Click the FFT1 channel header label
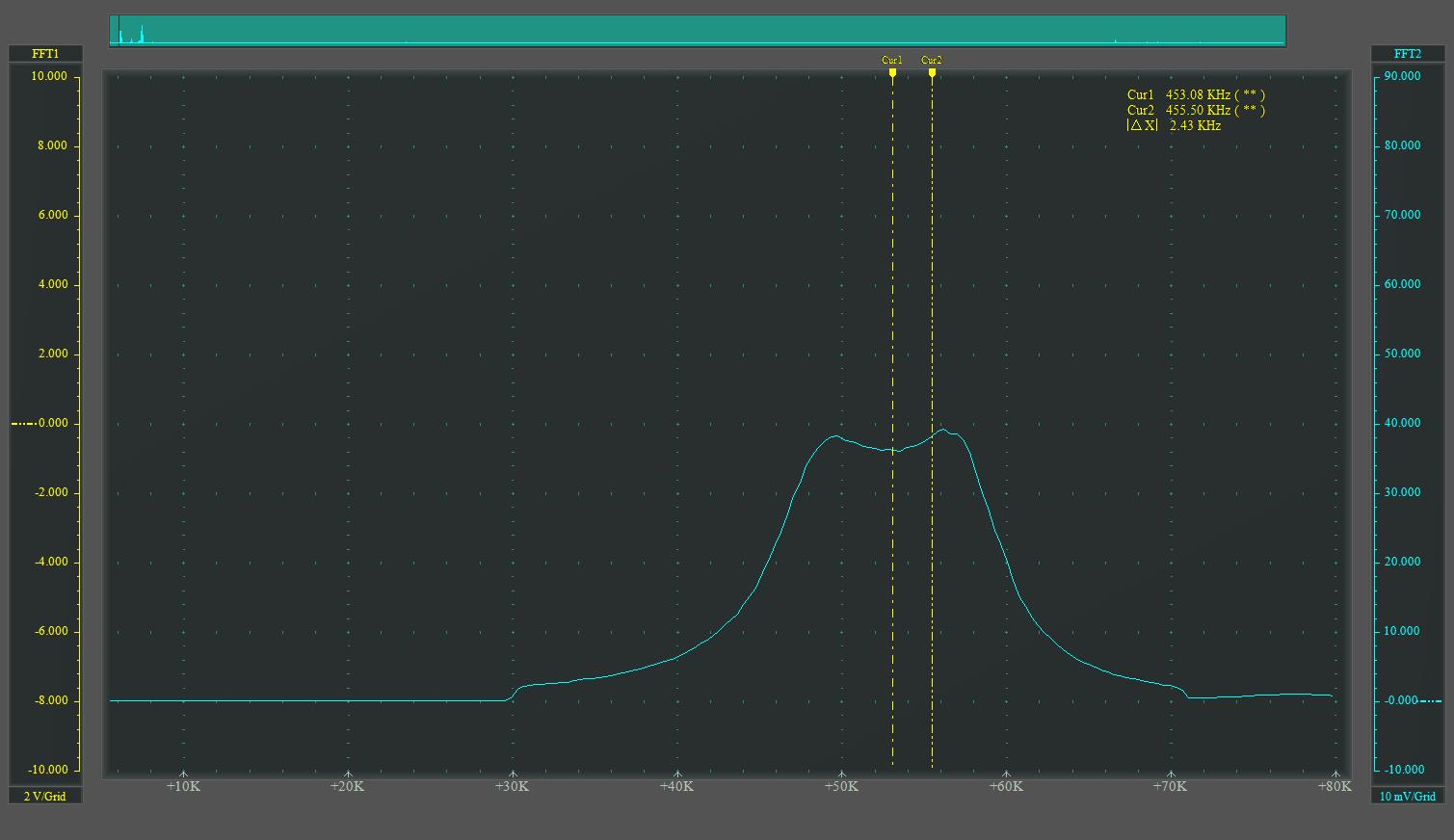This screenshot has width=1454, height=840. [45, 54]
